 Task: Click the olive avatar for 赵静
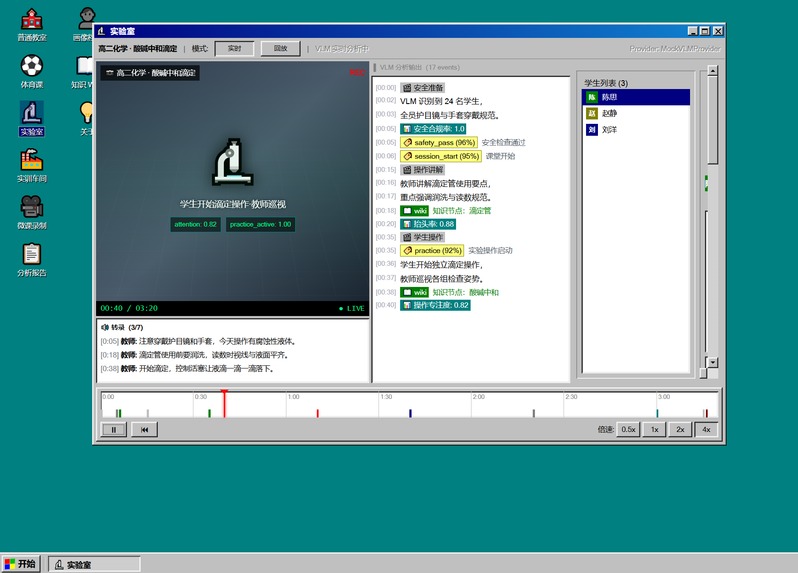591,113
